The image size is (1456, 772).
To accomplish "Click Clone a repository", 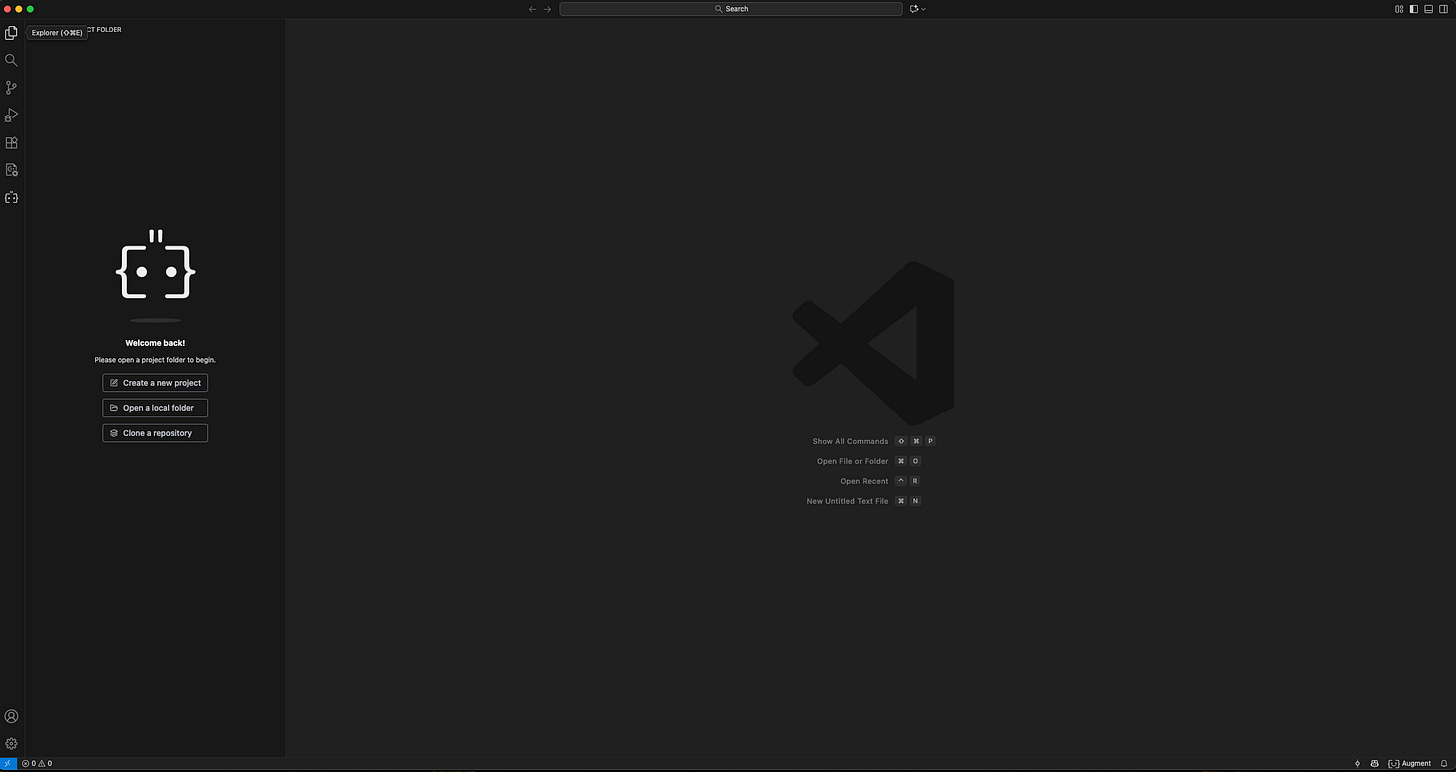I will [155, 433].
